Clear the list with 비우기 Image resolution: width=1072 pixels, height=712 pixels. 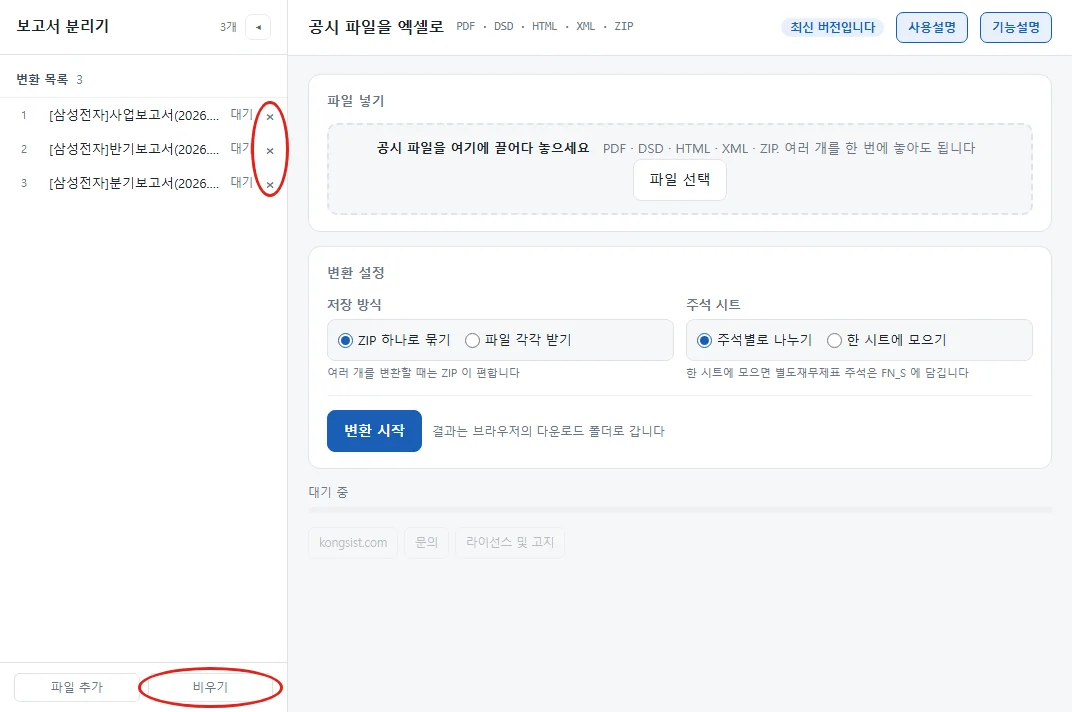pyautogui.click(x=210, y=687)
